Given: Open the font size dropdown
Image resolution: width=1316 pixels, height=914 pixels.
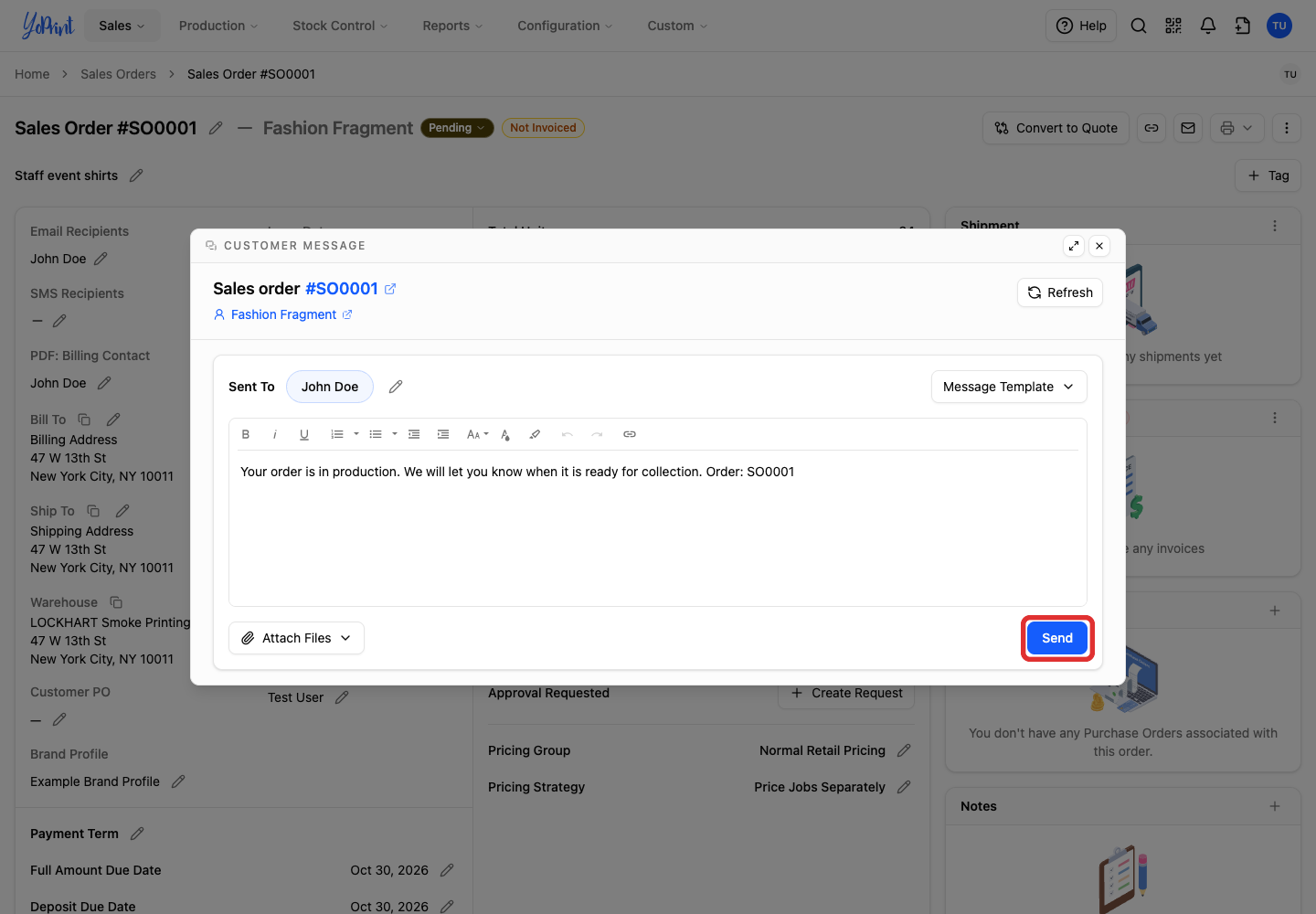Looking at the screenshot, I should 477,434.
